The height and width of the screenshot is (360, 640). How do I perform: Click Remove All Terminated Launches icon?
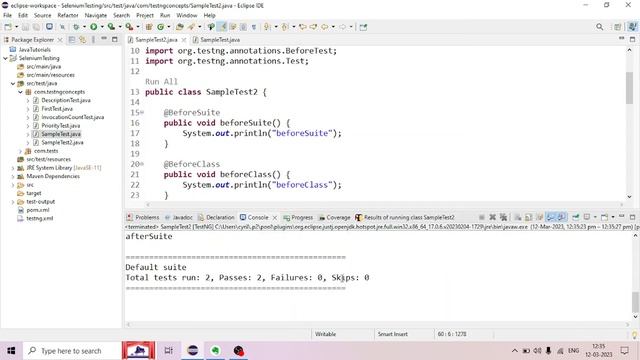[x=504, y=217]
